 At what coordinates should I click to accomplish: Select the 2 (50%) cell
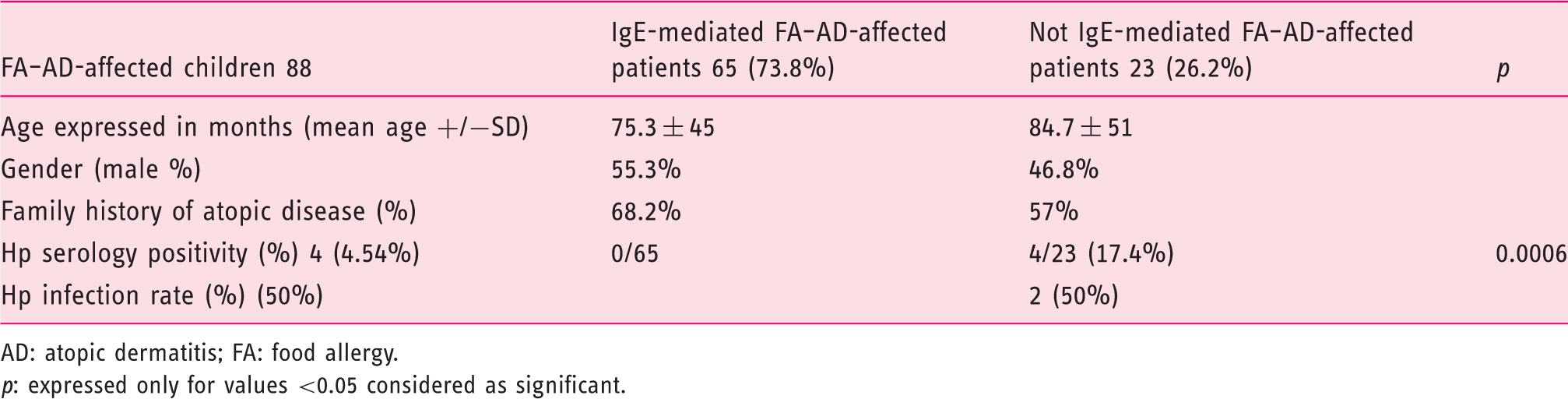(x=1074, y=296)
